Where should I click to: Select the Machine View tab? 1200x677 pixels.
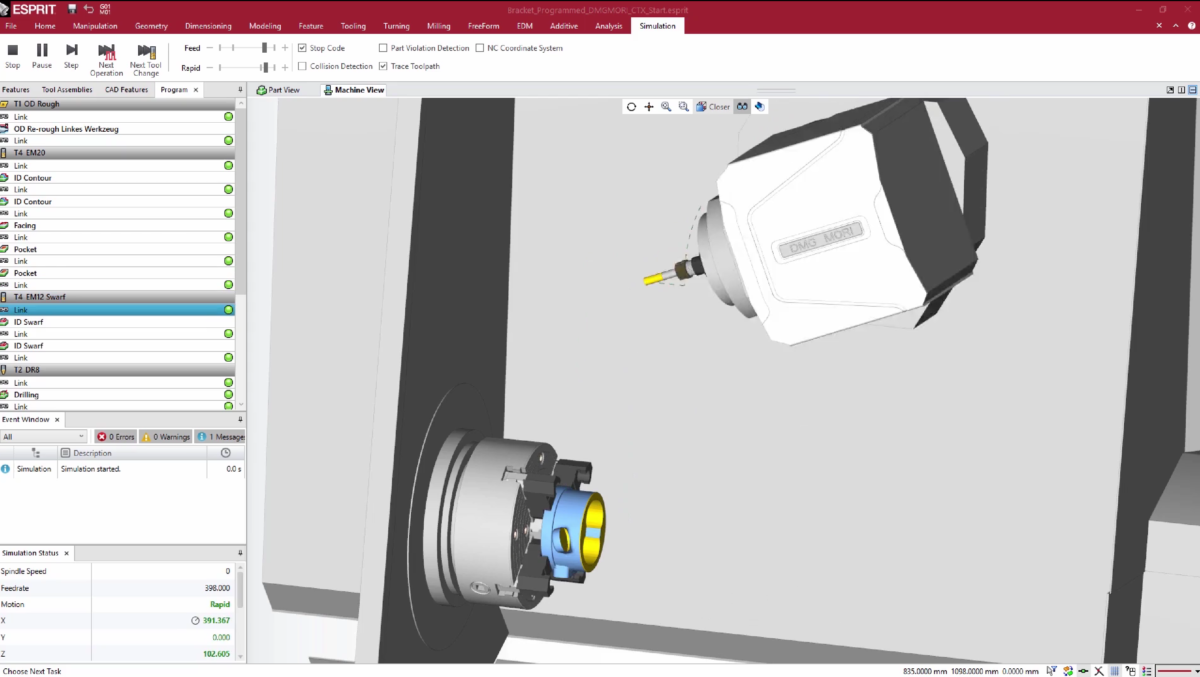pos(354,90)
